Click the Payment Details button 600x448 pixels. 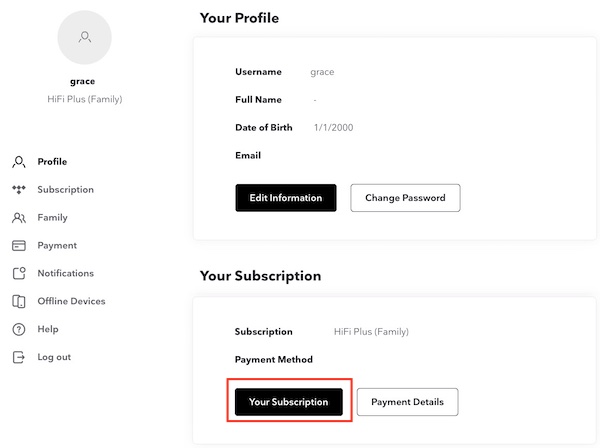[407, 402]
